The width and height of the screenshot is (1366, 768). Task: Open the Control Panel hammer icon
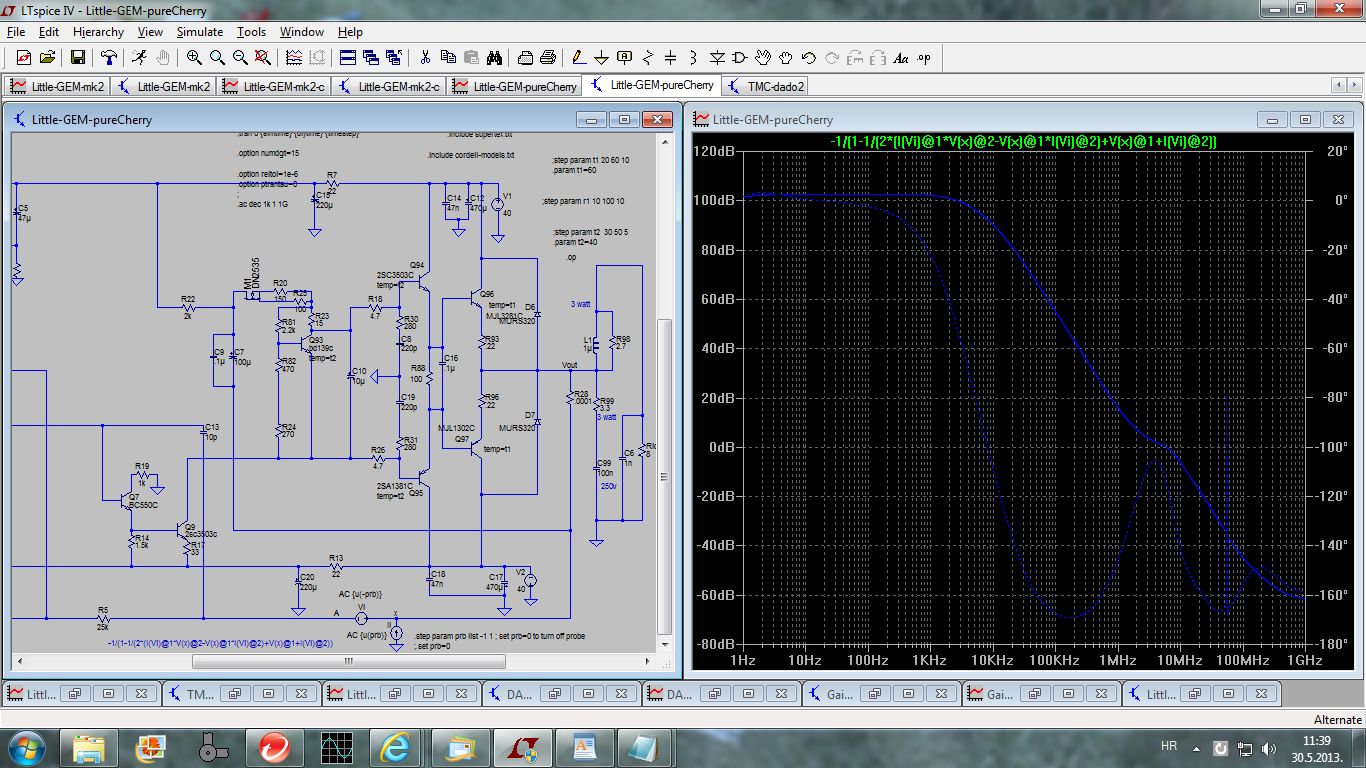pyautogui.click(x=108, y=57)
